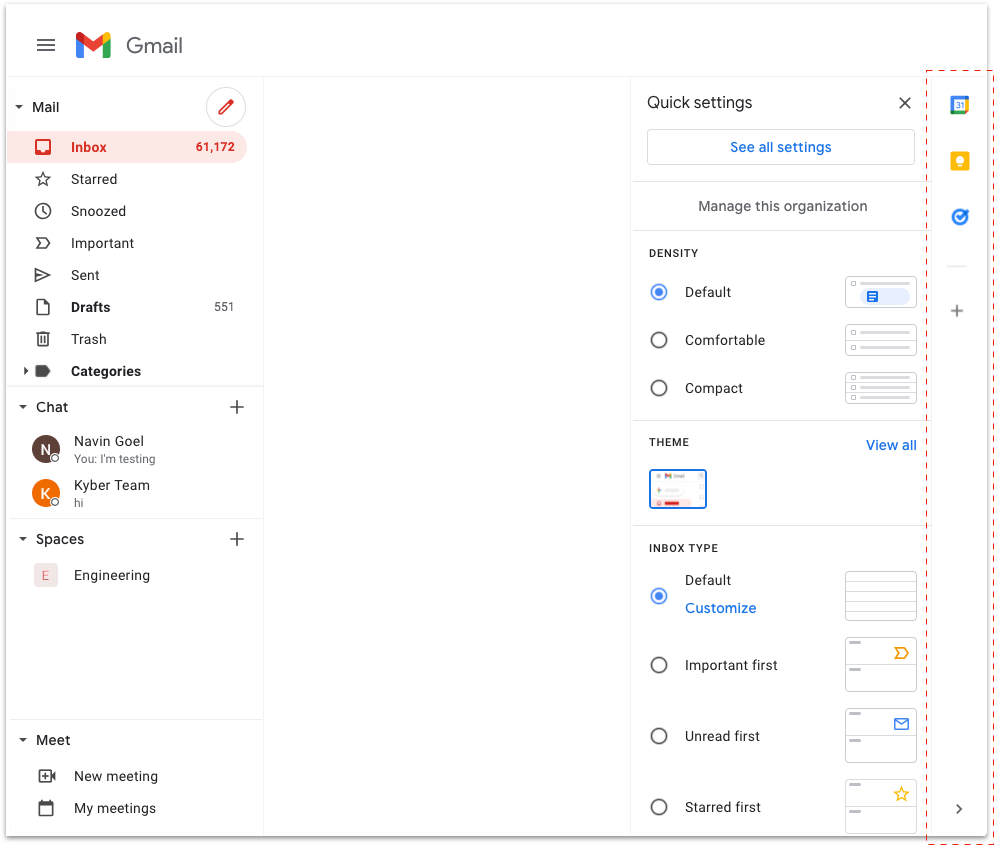The height and width of the screenshot is (846, 995).
Task: Click the Drafts page icon
Action: click(x=43, y=307)
